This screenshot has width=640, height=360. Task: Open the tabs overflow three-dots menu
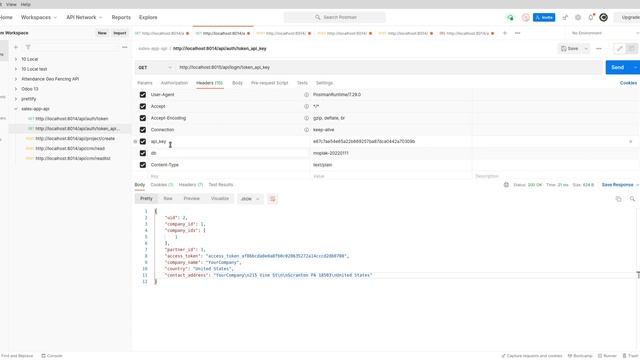pyautogui.click(x=518, y=33)
